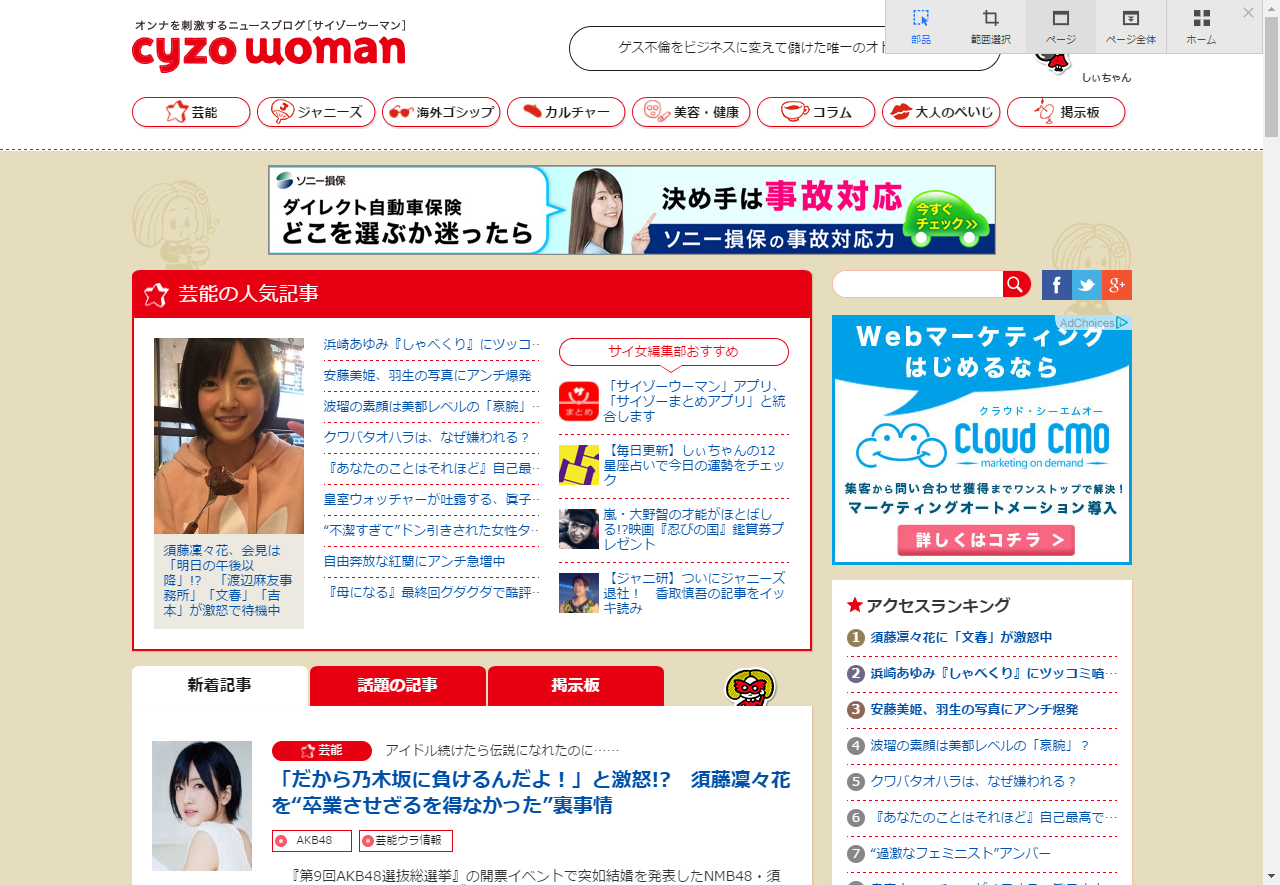Switch to the 掲示板 red tab
The width and height of the screenshot is (1280, 885).
576,686
